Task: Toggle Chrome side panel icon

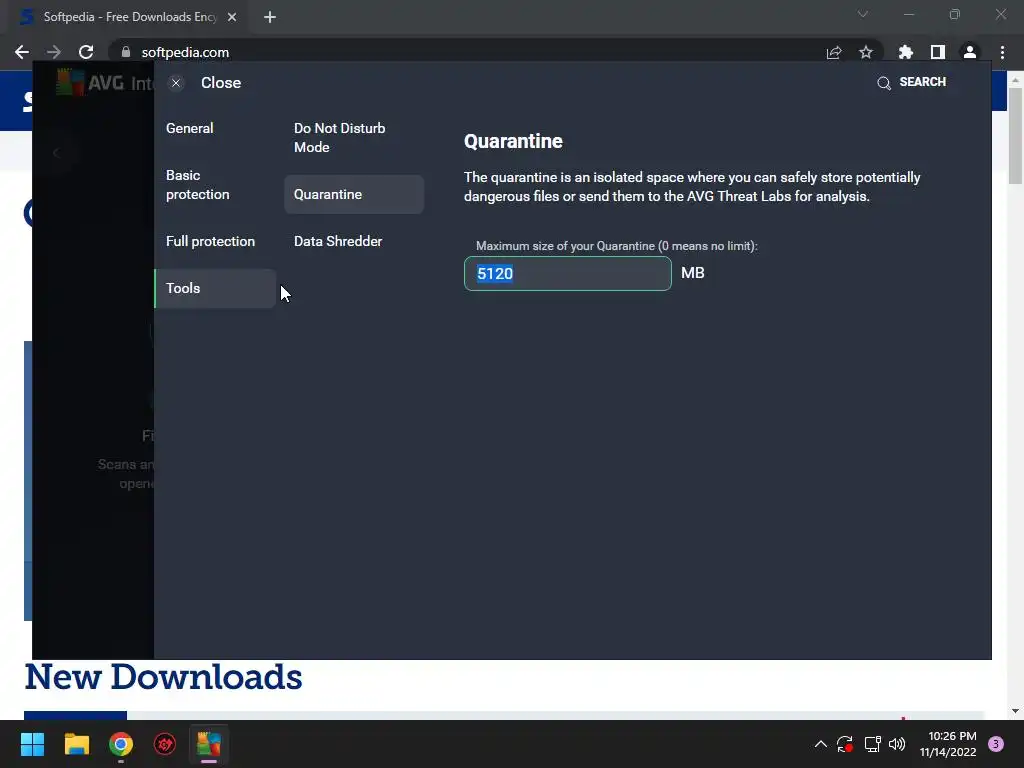Action: [x=938, y=52]
